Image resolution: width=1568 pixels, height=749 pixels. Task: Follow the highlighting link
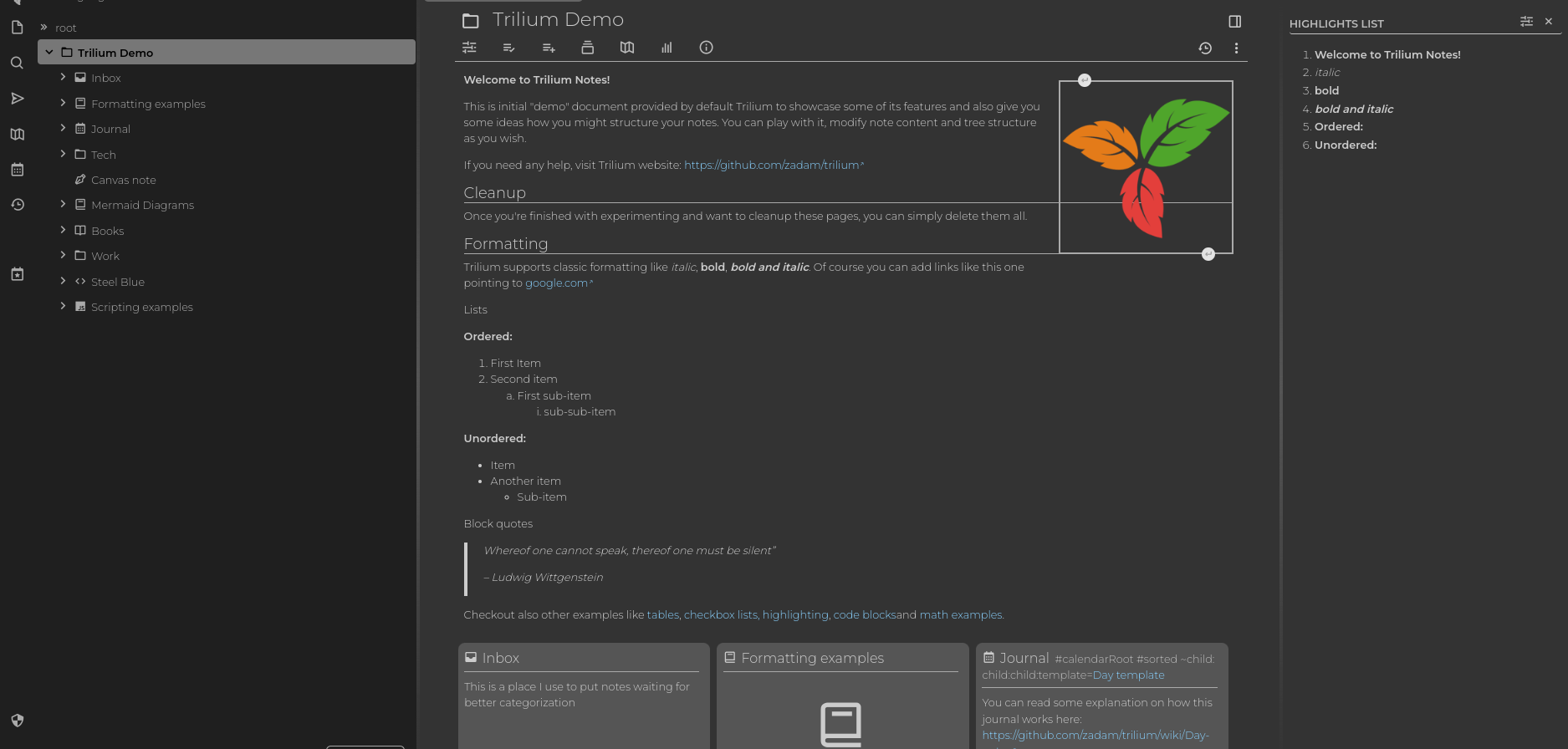[795, 614]
